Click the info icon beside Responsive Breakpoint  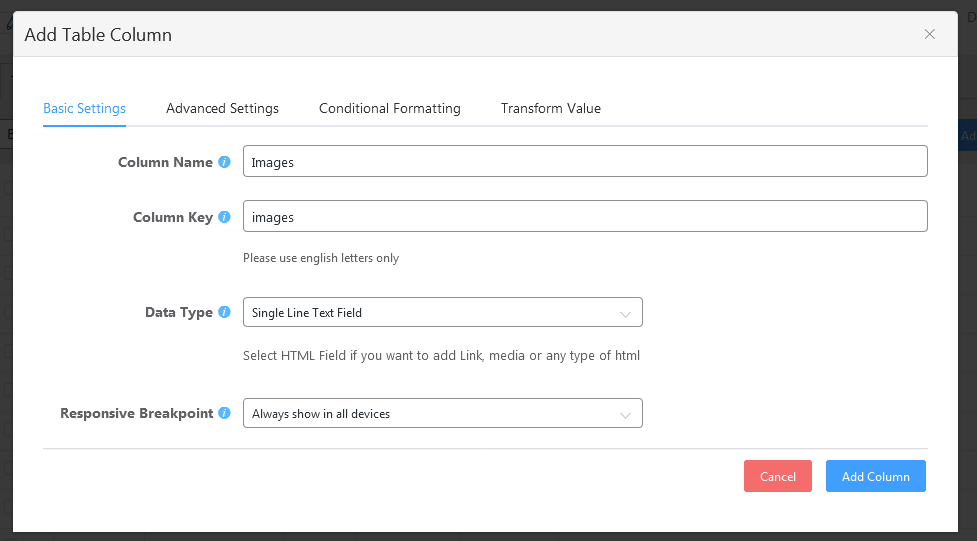(224, 413)
